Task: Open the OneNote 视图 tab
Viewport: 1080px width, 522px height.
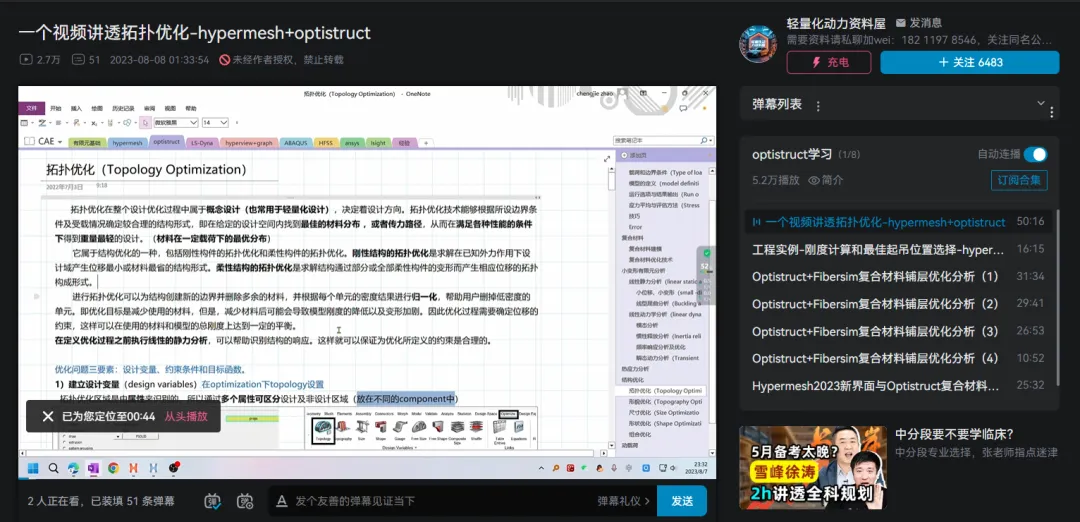Action: coord(170,108)
